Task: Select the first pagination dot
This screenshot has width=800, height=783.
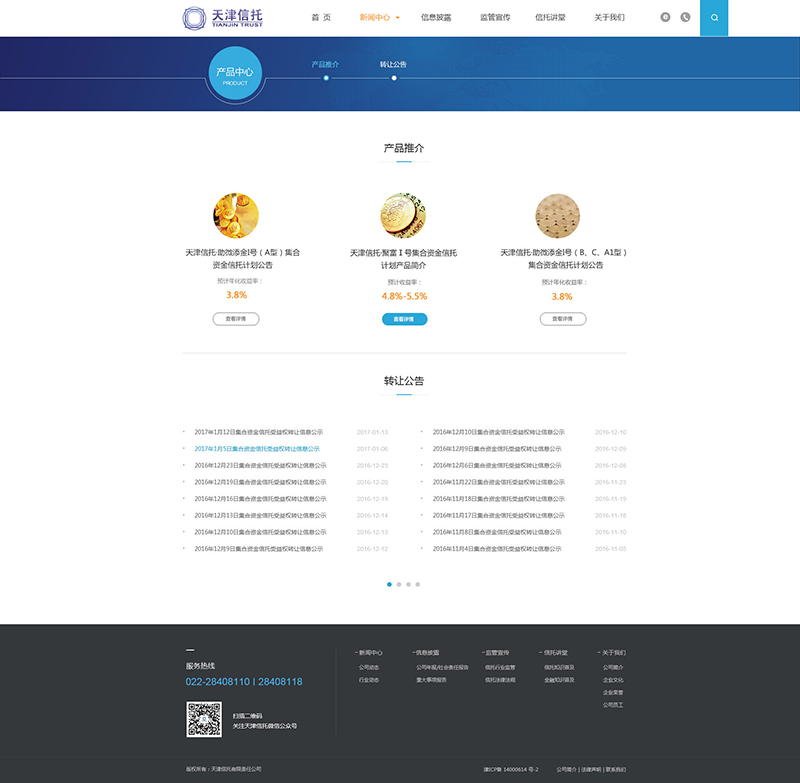Action: coord(388,584)
